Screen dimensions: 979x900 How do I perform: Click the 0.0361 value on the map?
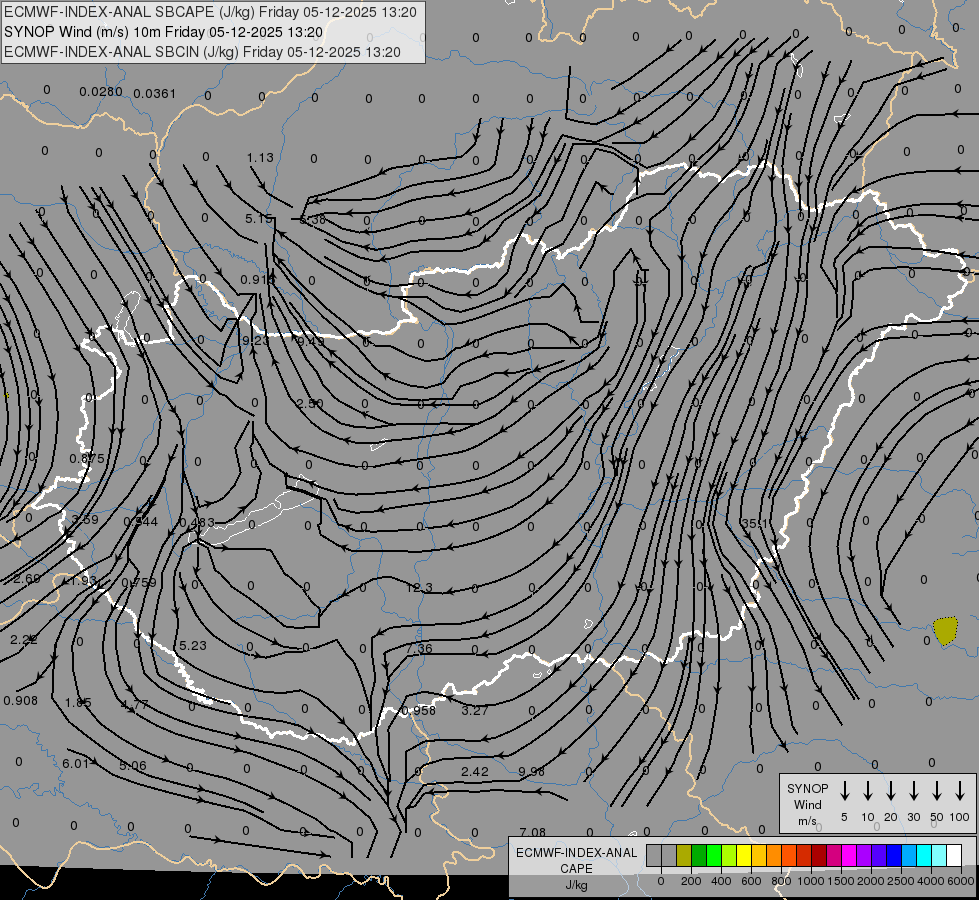155,94
